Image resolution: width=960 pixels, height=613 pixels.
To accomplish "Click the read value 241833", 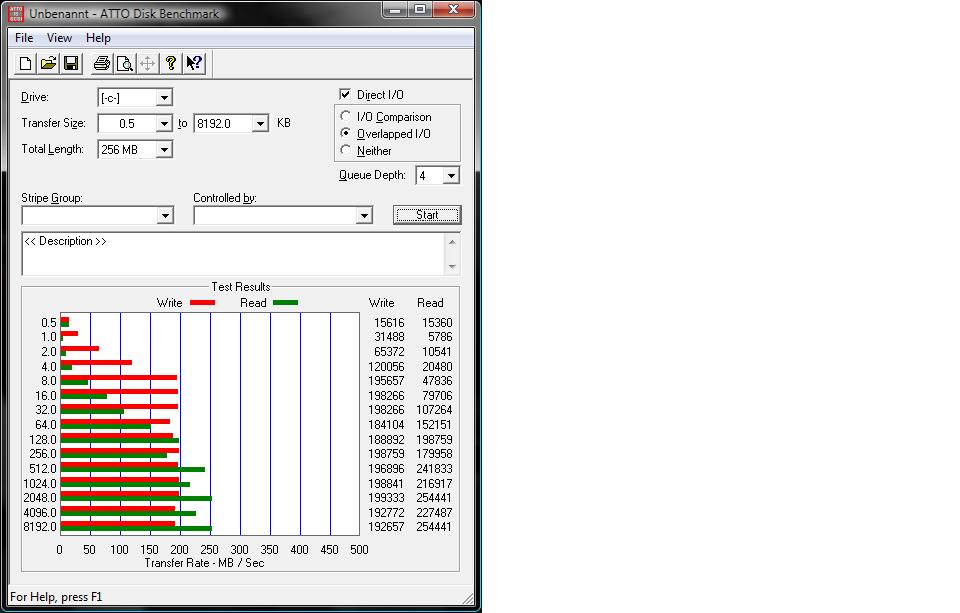I will point(434,469).
